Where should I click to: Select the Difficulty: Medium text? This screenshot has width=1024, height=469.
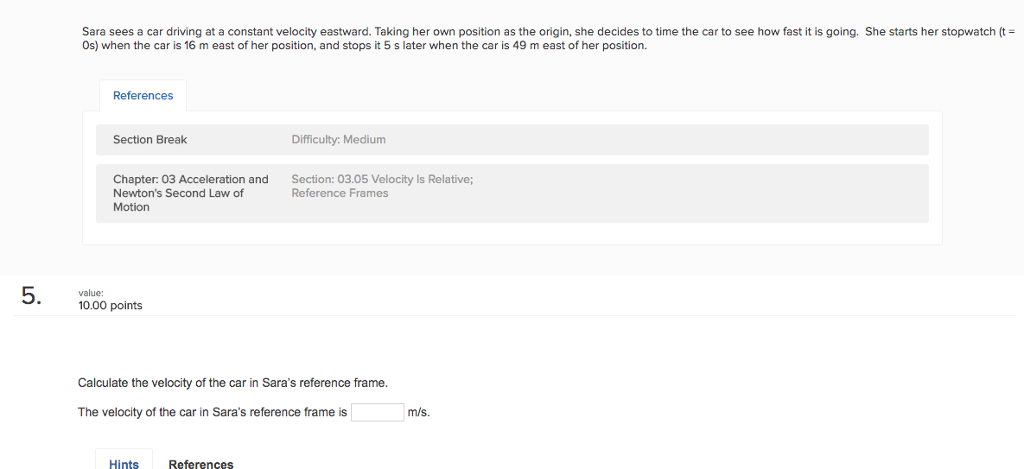[x=338, y=139]
